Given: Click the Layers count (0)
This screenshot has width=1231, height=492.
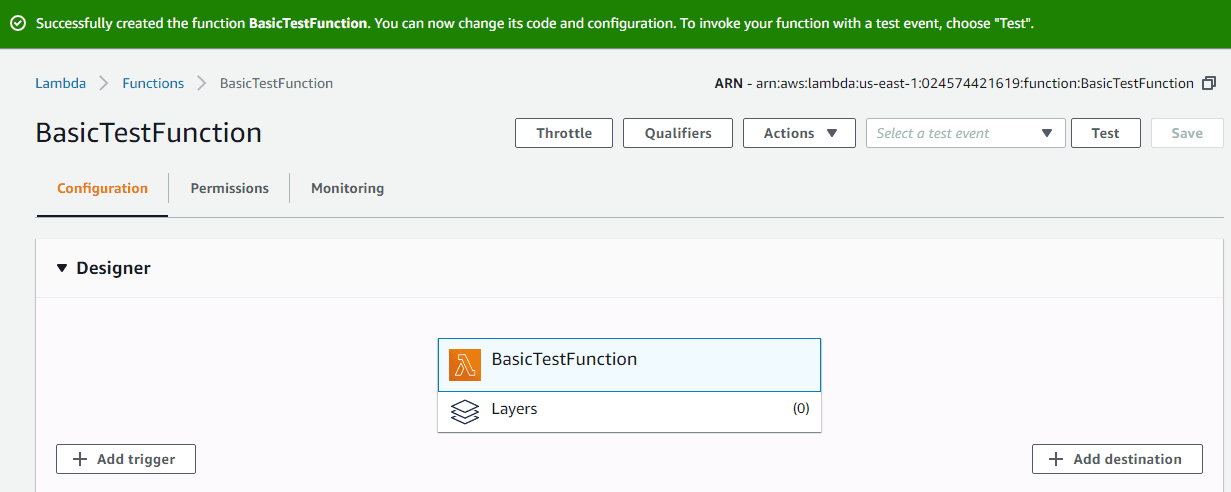Looking at the screenshot, I should point(801,408).
